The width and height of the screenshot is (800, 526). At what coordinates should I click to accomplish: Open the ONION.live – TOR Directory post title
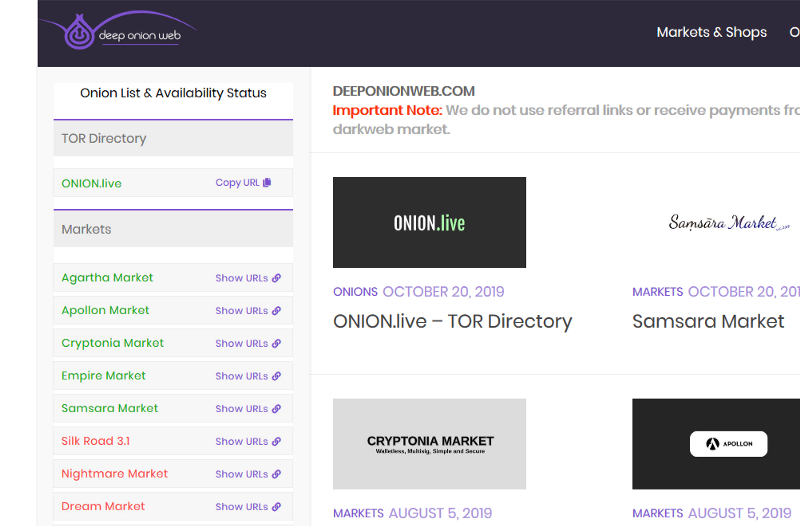point(453,321)
